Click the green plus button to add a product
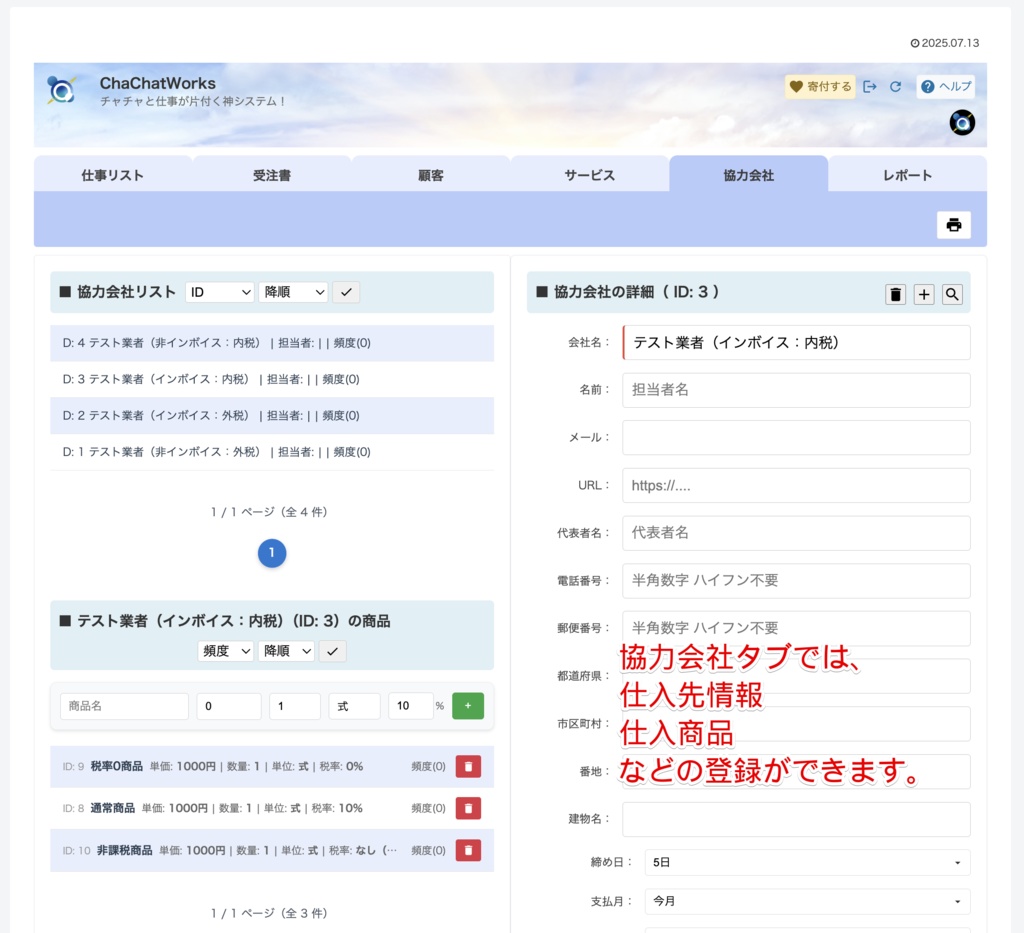The height and width of the screenshot is (933, 1024). click(467, 705)
